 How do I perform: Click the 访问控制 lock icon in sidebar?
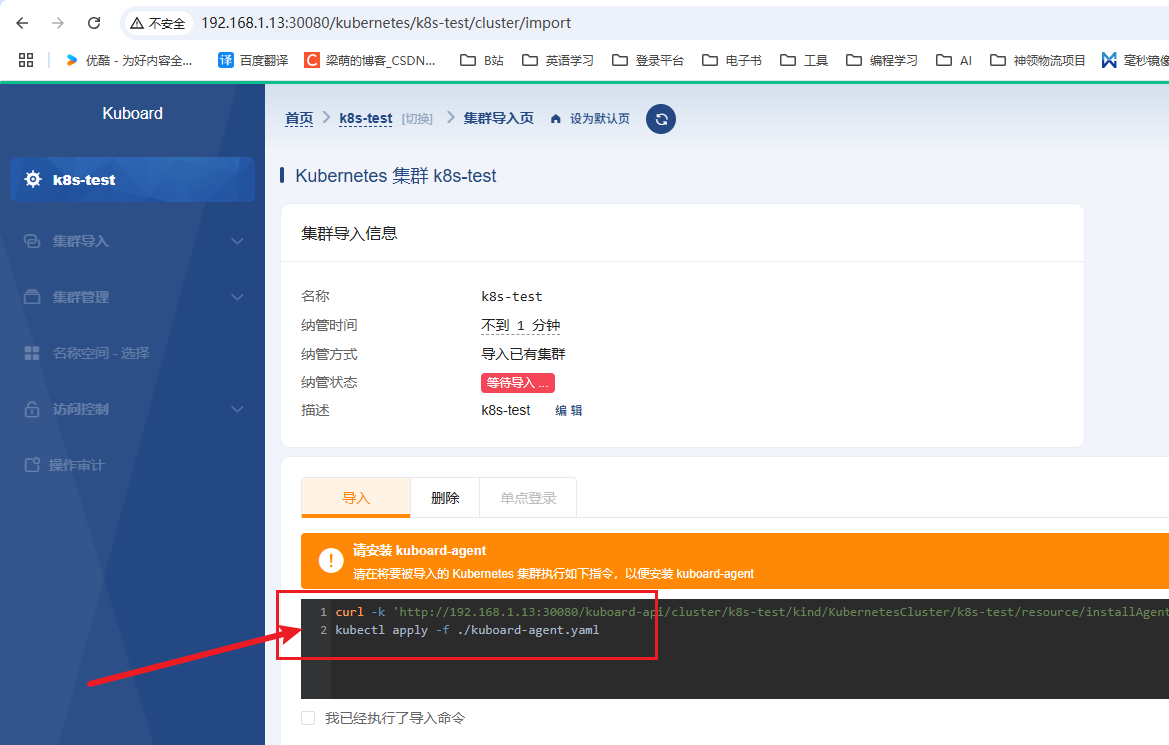tap(32, 409)
